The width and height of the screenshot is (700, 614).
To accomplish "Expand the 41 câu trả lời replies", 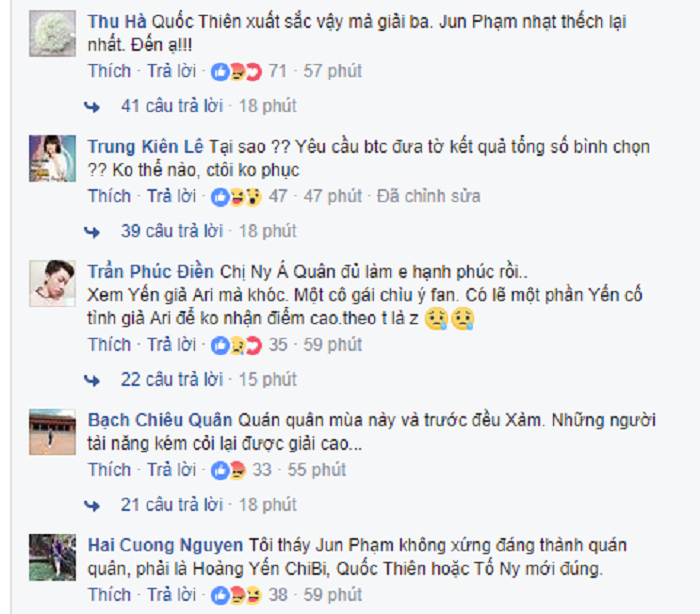I will click(x=172, y=106).
